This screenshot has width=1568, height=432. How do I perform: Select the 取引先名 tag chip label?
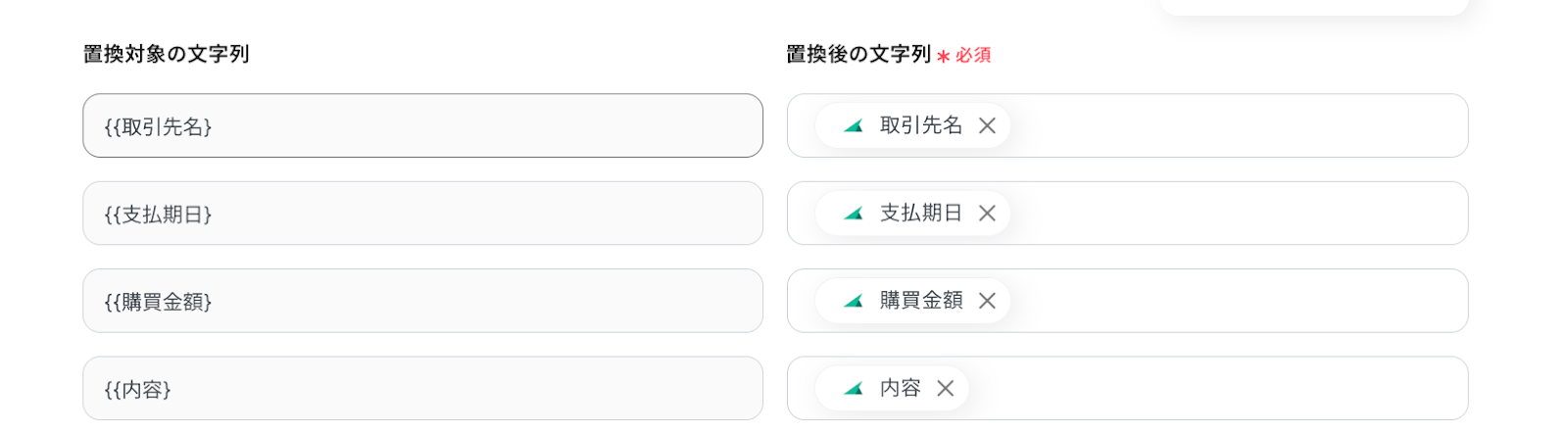coord(921,125)
